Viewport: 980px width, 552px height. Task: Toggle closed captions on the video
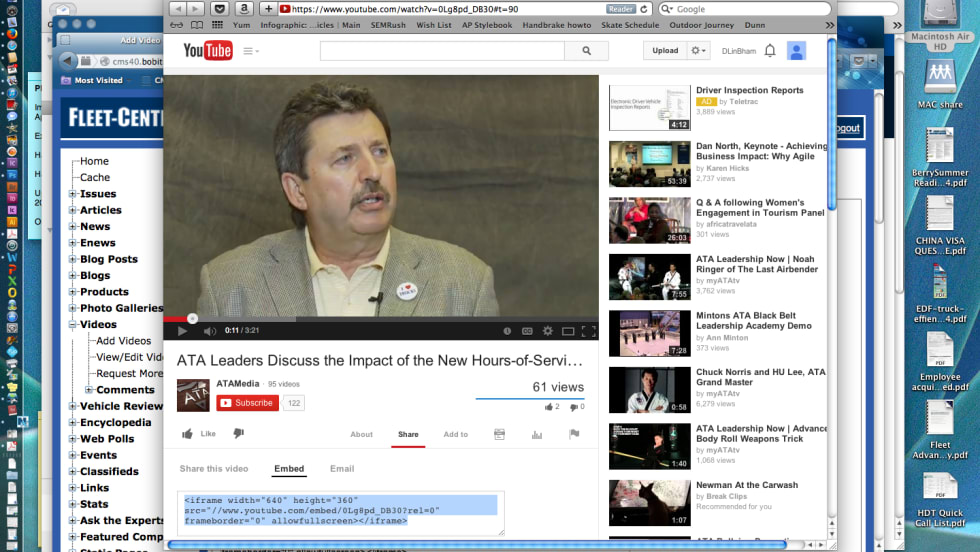[x=526, y=331]
